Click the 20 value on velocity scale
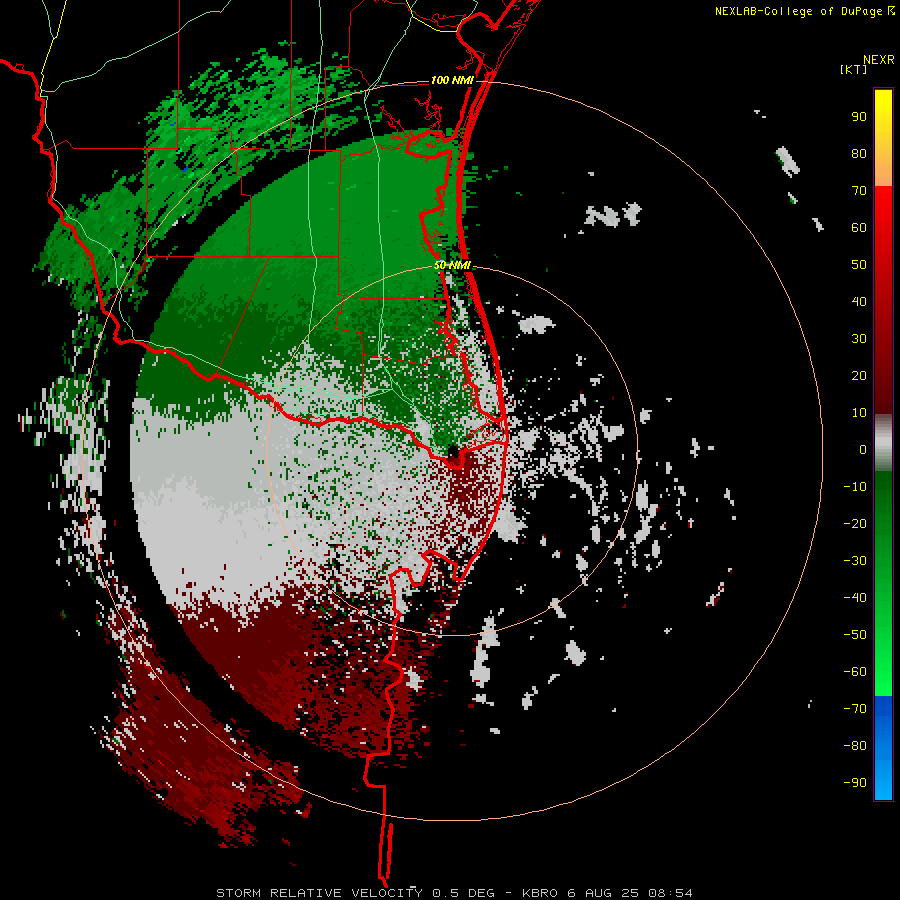Image resolution: width=900 pixels, height=900 pixels. 859,376
